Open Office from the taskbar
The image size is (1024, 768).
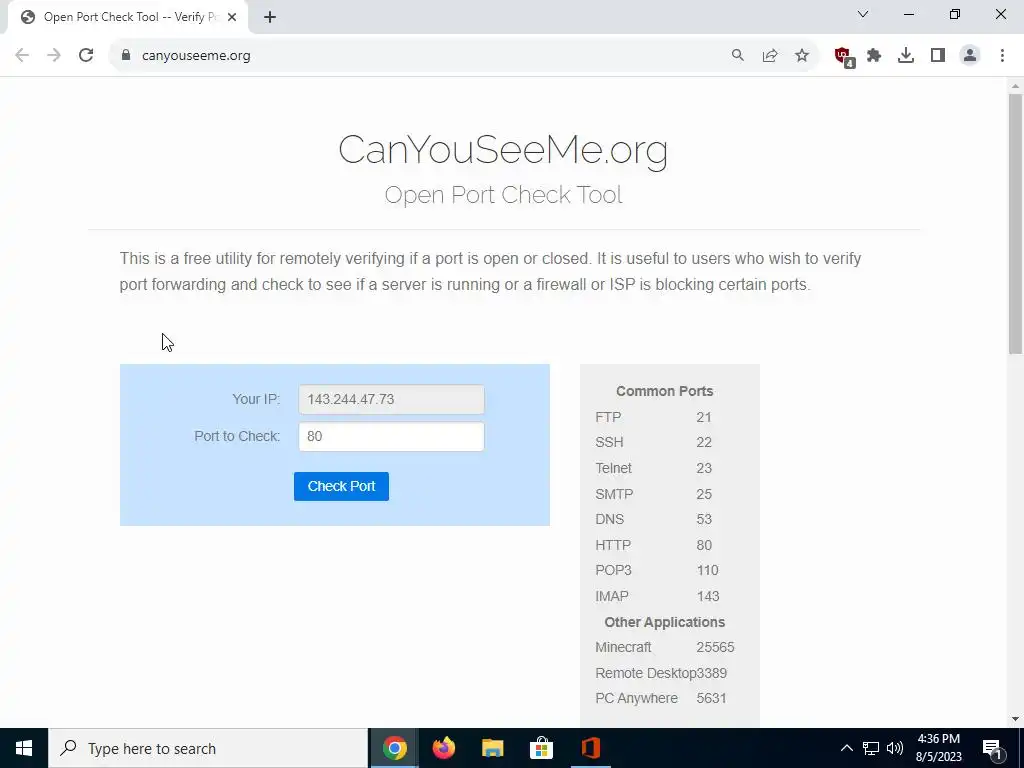pos(590,748)
